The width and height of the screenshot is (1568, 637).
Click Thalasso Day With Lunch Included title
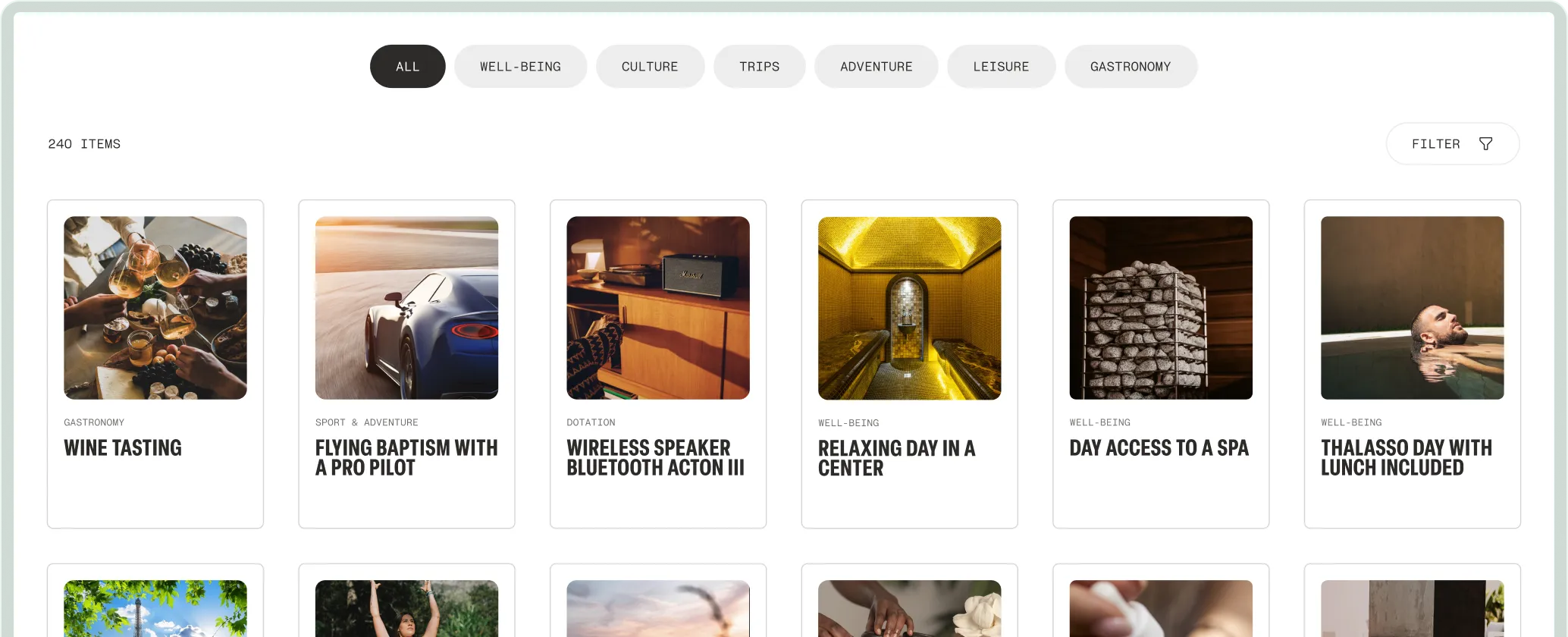[1406, 458]
